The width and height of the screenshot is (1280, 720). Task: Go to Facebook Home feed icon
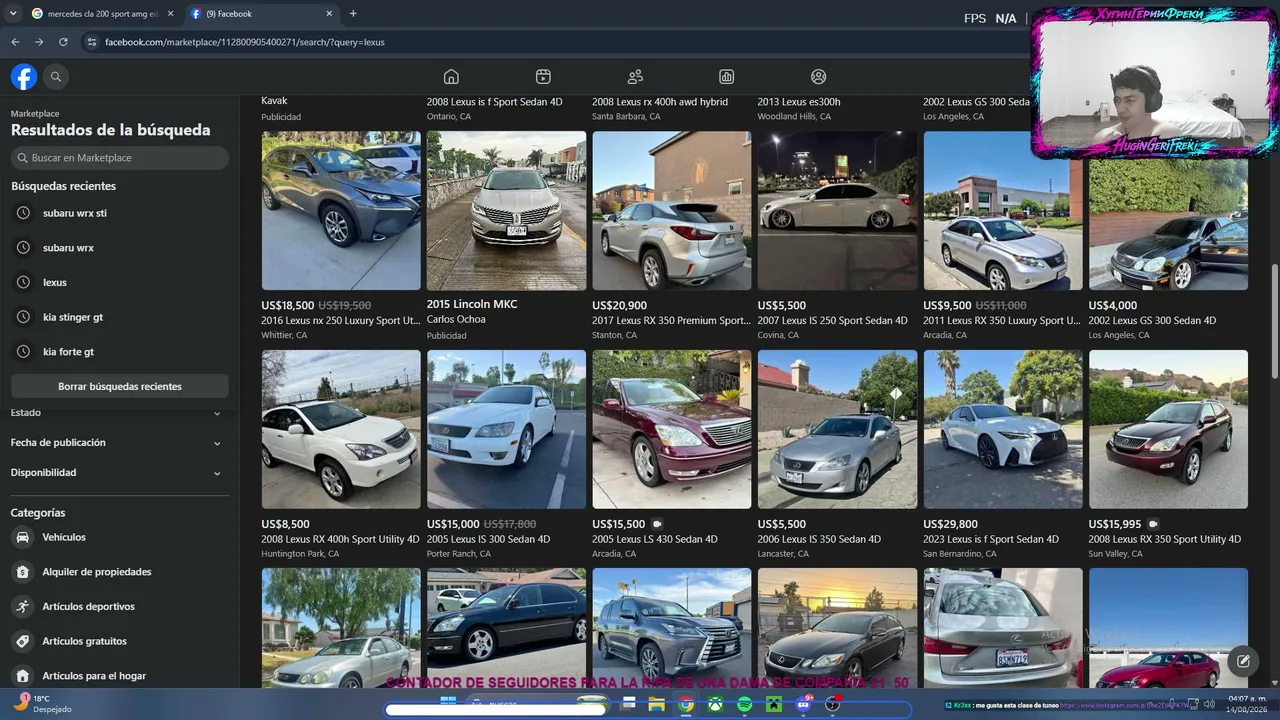tap(451, 77)
